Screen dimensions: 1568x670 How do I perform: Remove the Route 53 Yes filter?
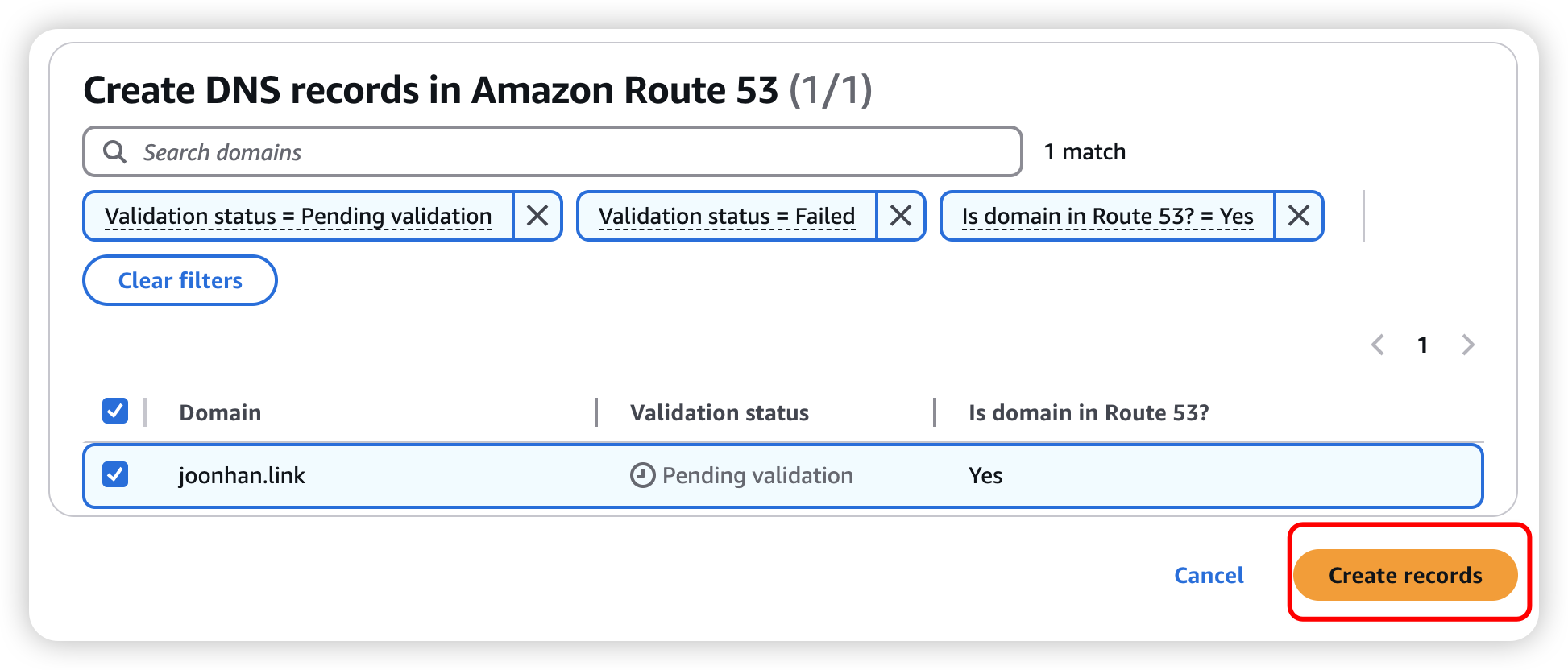(x=1298, y=216)
